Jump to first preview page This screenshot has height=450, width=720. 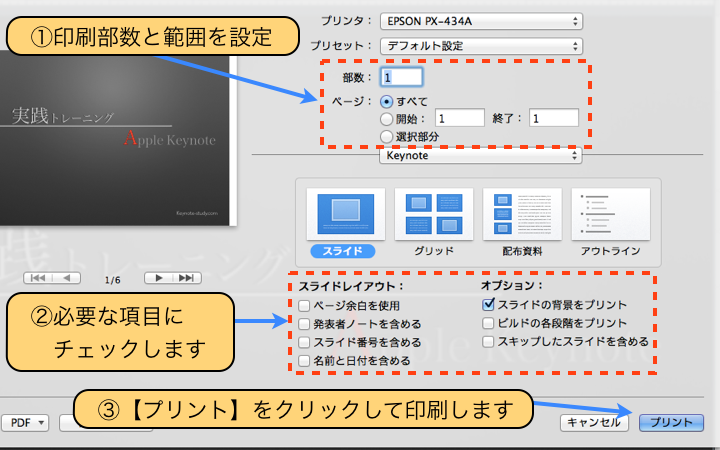pos(38,278)
